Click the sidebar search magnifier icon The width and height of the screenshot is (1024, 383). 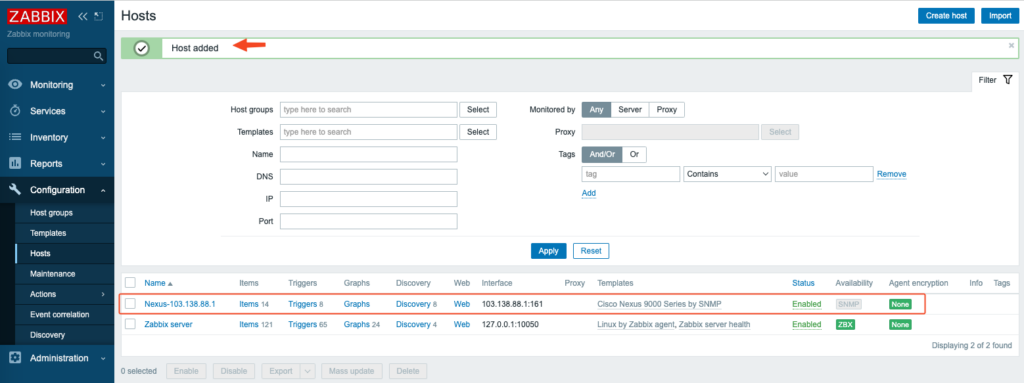(99, 56)
